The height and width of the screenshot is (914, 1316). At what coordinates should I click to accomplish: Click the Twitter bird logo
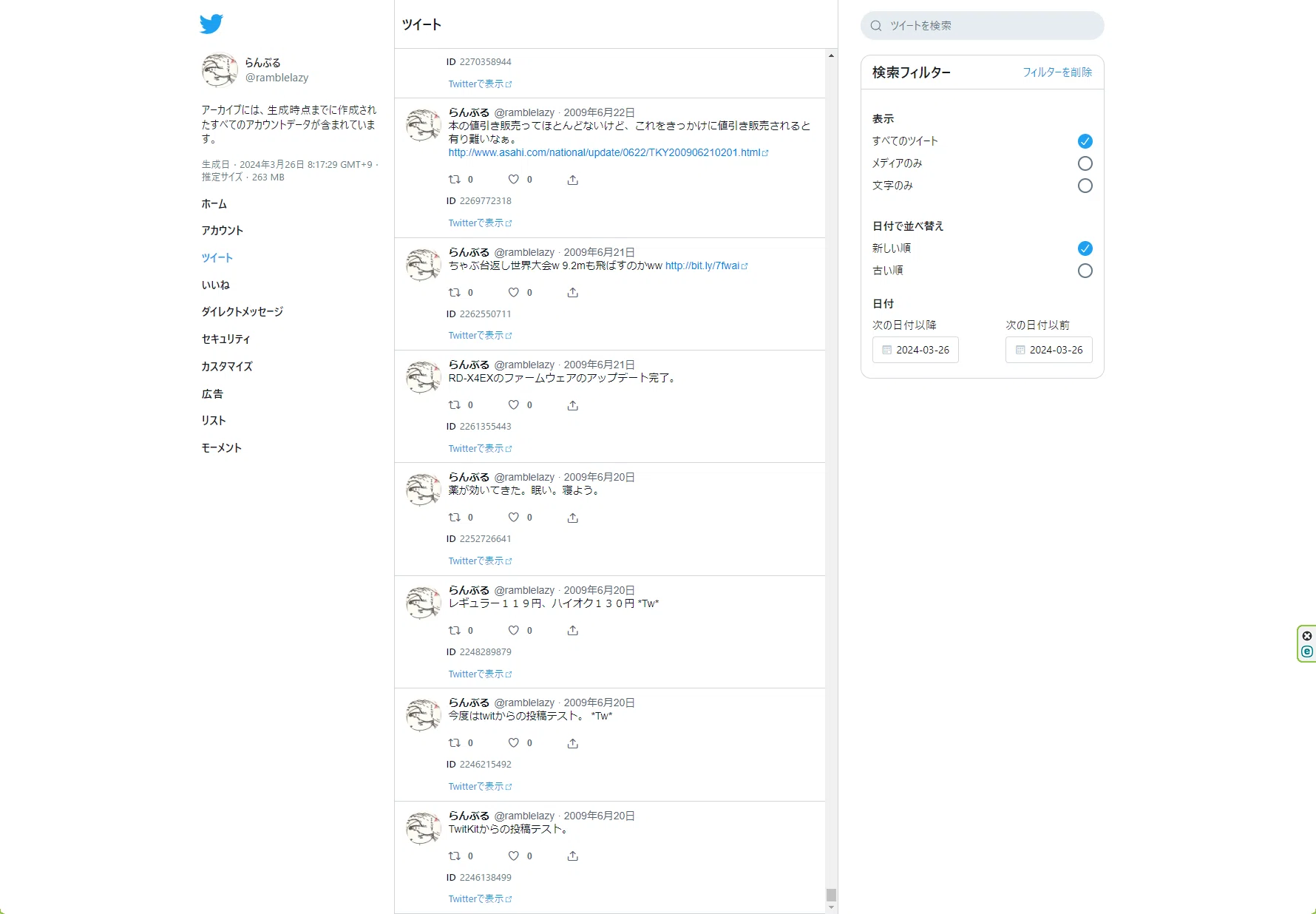tap(211, 24)
